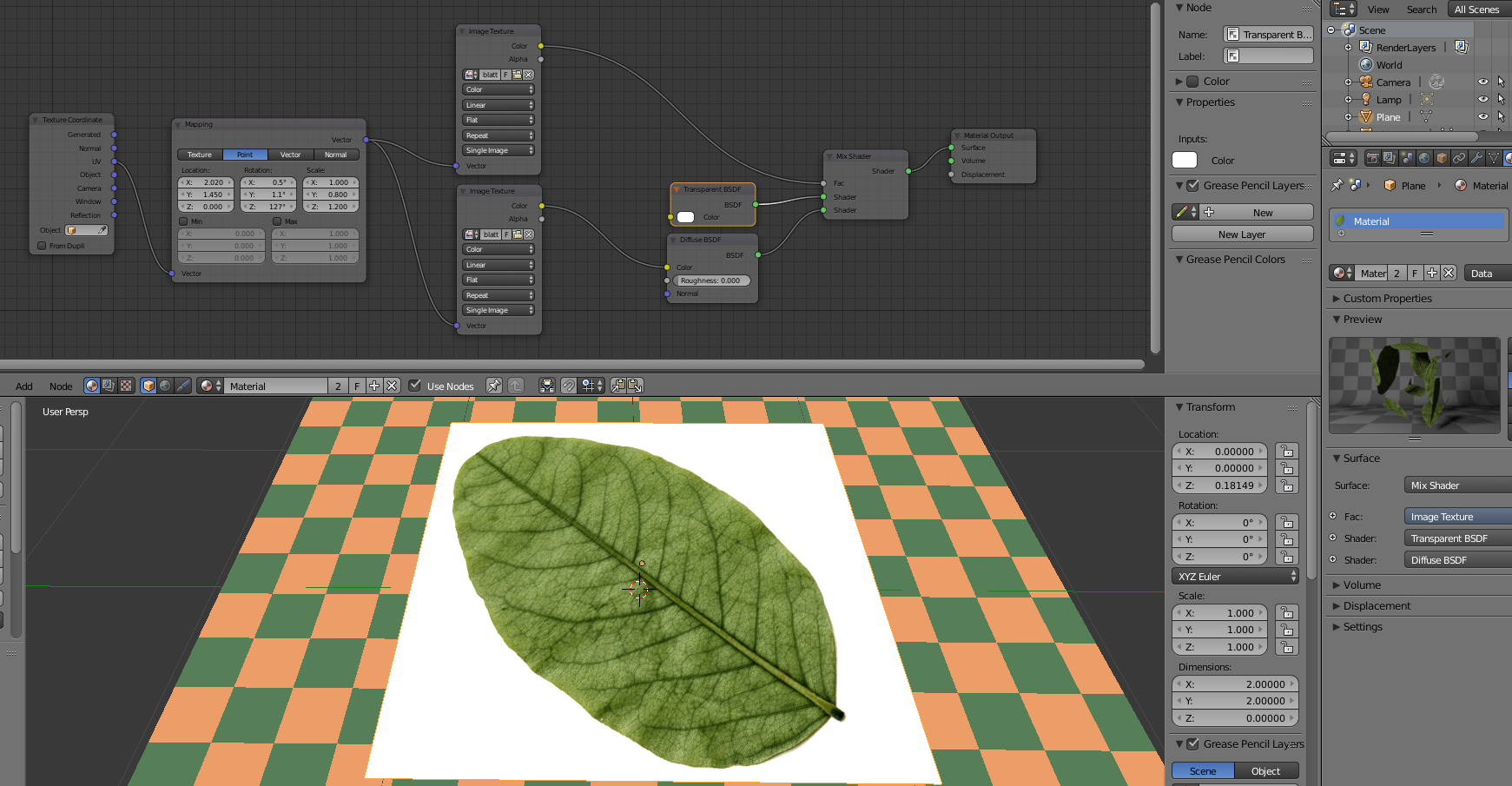Expand the Settings panel
Viewport: 1512px width, 786px height.
coord(1337,627)
